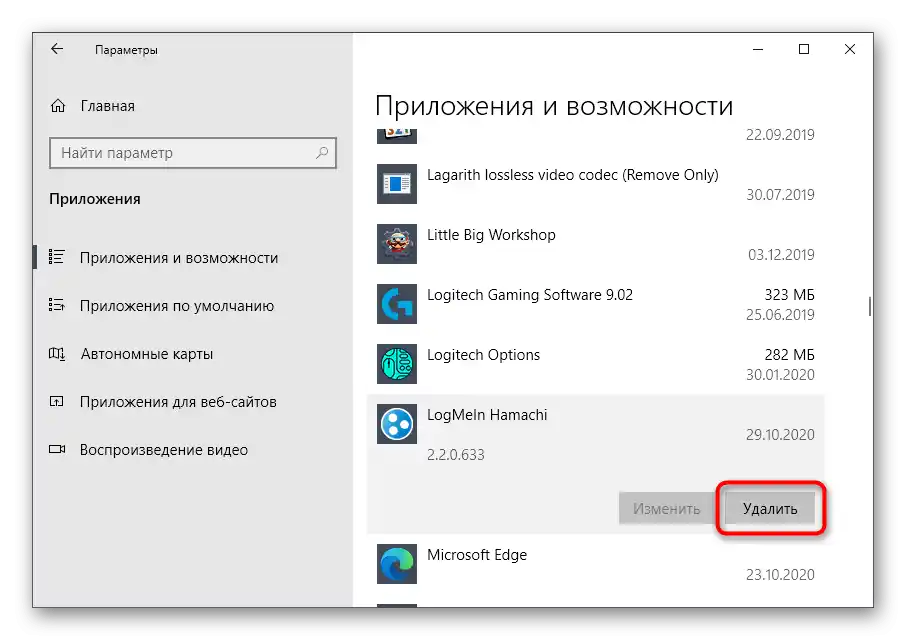Image resolution: width=906 pixels, height=640 pixels.
Task: Minimize the Параметры window
Action: tap(758, 49)
